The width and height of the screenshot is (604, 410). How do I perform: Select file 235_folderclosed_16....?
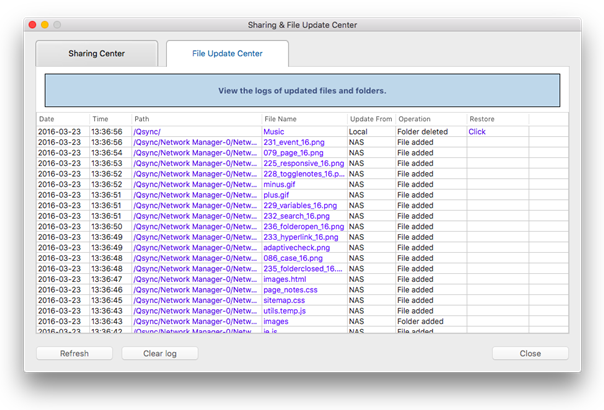[x=303, y=269]
